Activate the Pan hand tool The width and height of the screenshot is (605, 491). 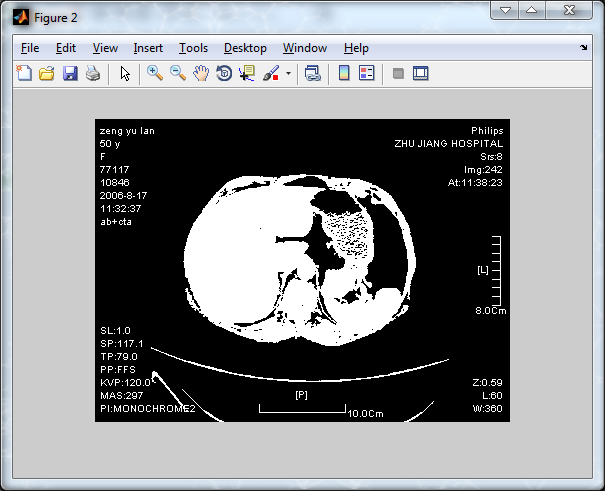click(x=201, y=73)
